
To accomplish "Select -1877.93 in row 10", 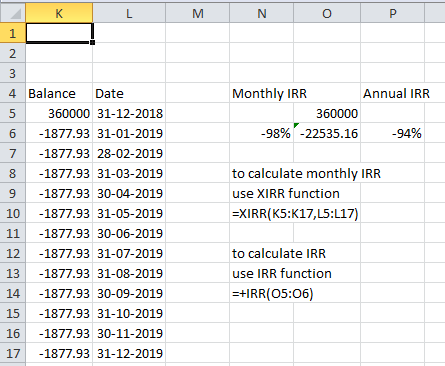I will coord(59,213).
